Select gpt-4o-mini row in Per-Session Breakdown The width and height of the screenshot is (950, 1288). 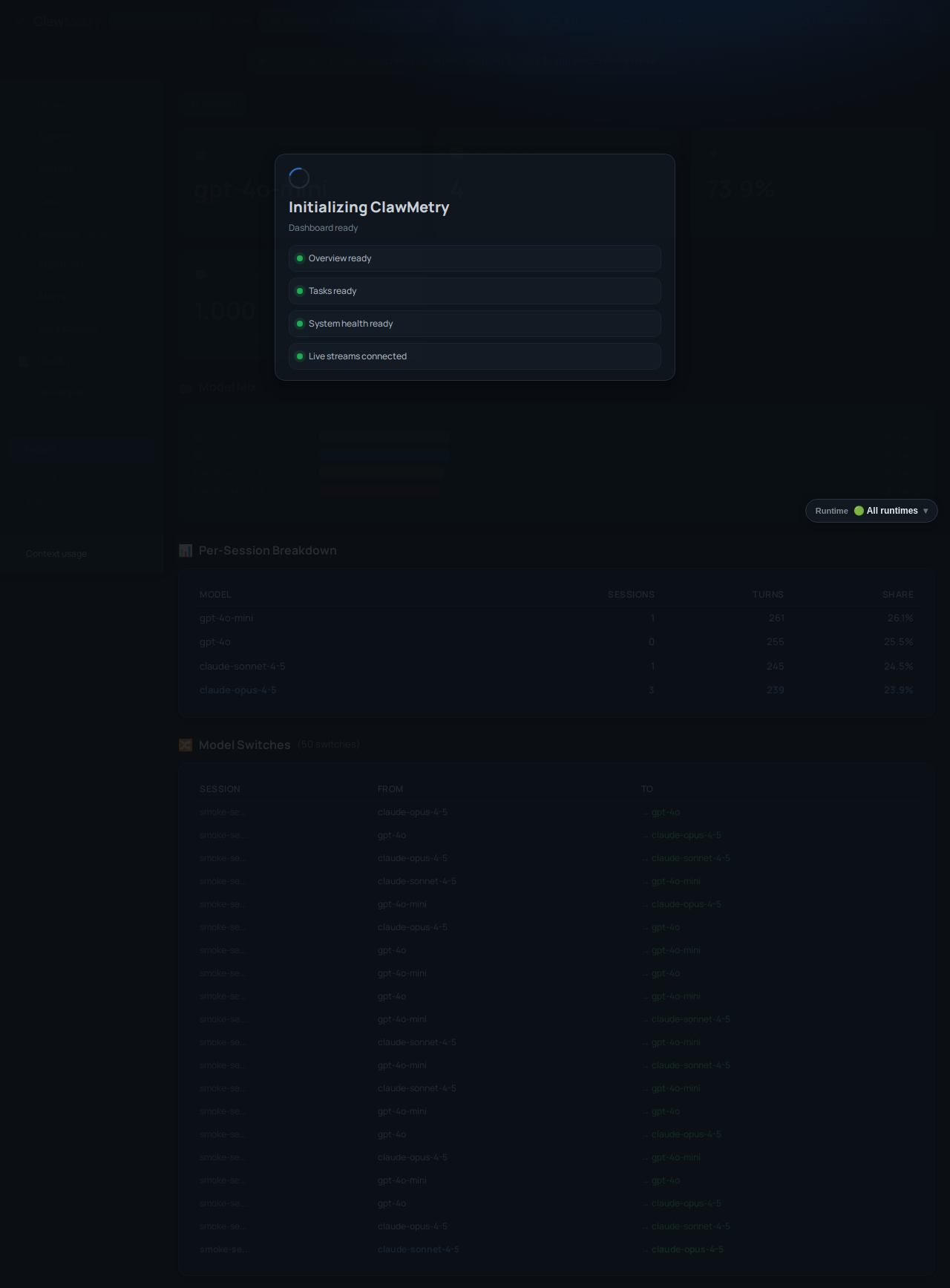(557, 618)
